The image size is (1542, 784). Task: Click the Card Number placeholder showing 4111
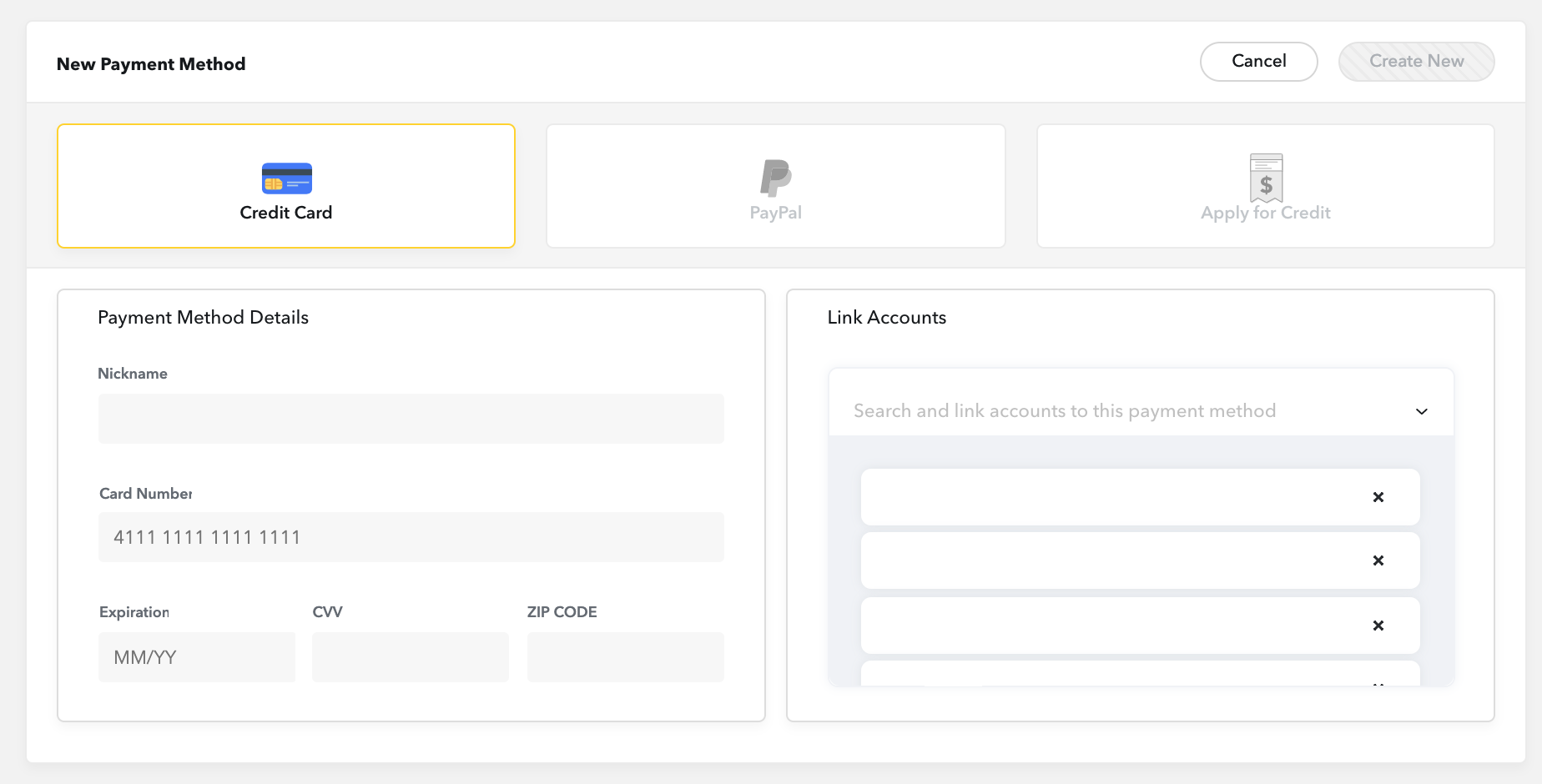pos(411,537)
